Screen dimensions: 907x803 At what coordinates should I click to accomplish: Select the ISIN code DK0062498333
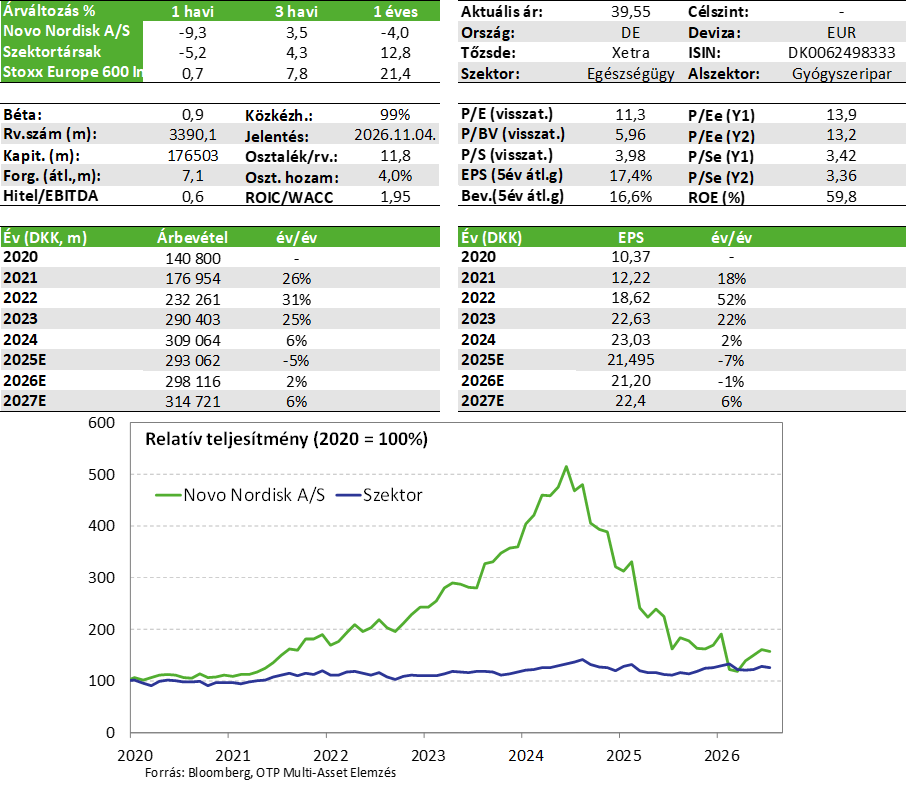(x=842, y=53)
